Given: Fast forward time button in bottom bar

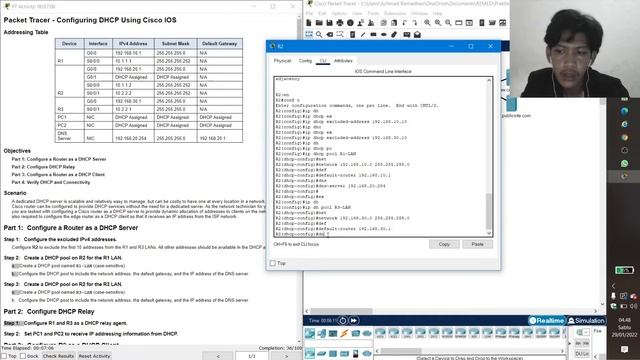Looking at the screenshot, I should pyautogui.click(x=353, y=320).
